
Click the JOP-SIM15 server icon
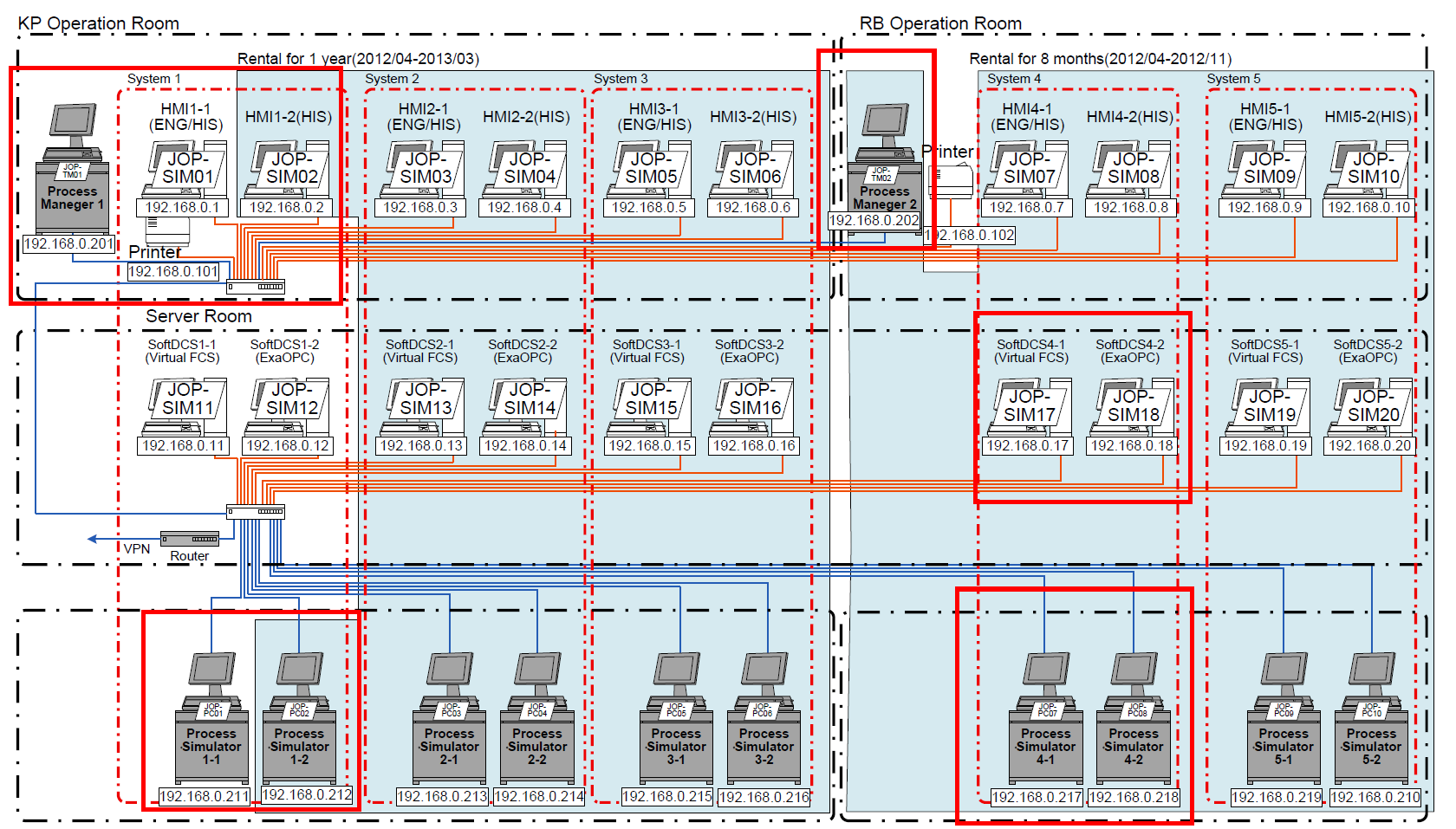coord(648,406)
